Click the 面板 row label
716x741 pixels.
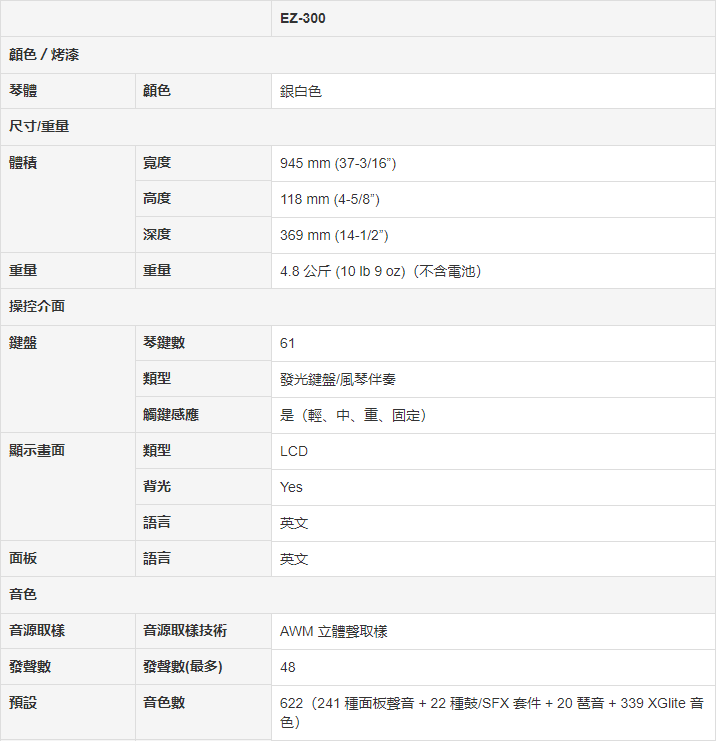click(x=23, y=559)
